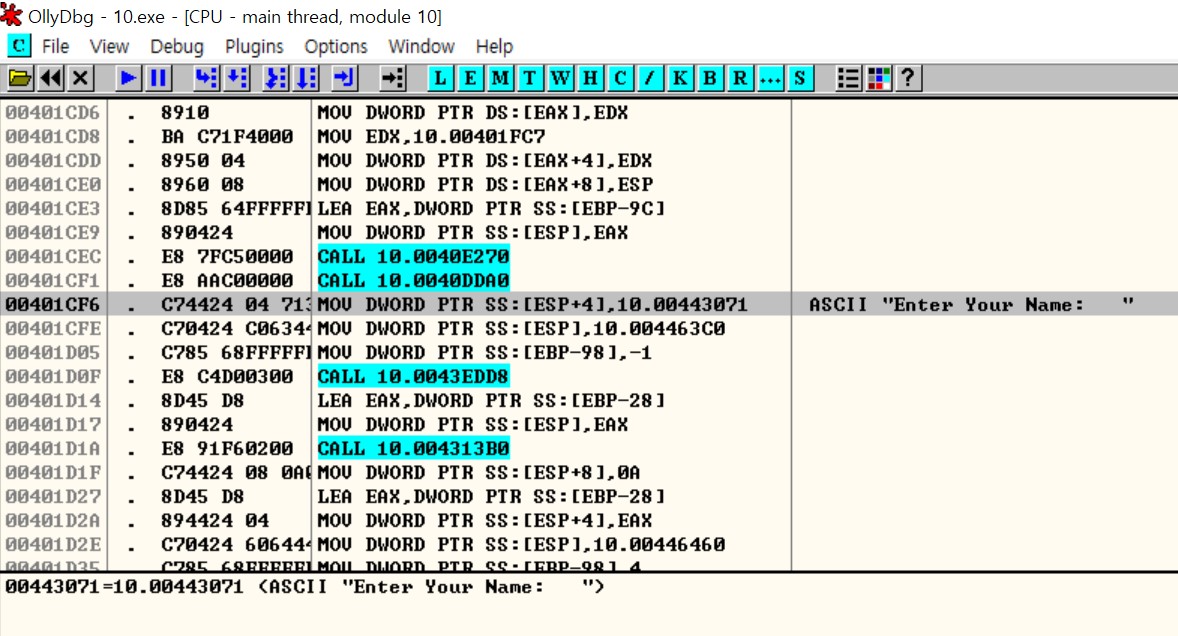This screenshot has height=636, width=1178.
Task: Click Go to address arrow icon
Action: pyautogui.click(x=391, y=78)
